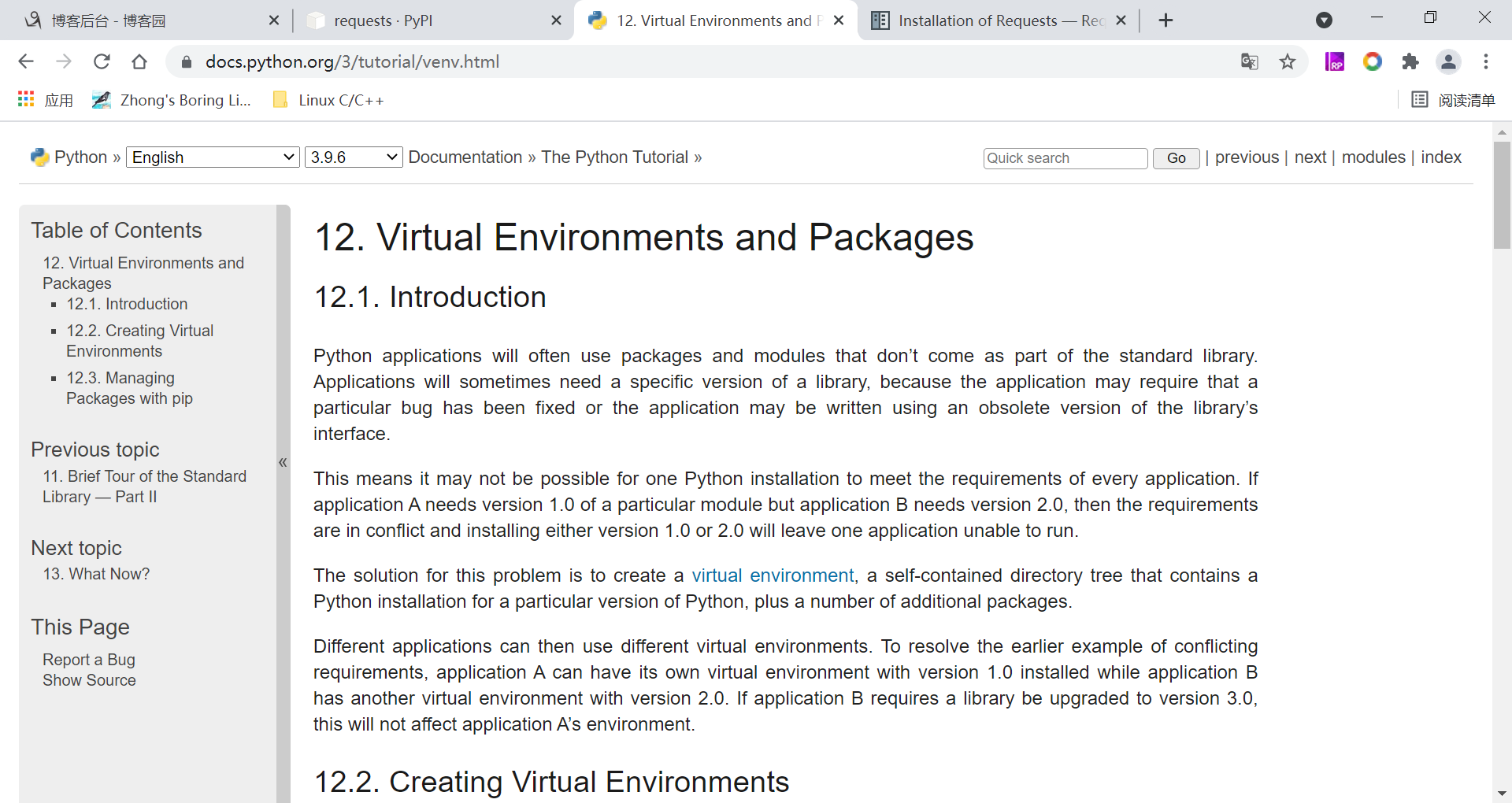Open the 3.9.6 version dropdown
The image size is (1512, 803).
pos(354,157)
